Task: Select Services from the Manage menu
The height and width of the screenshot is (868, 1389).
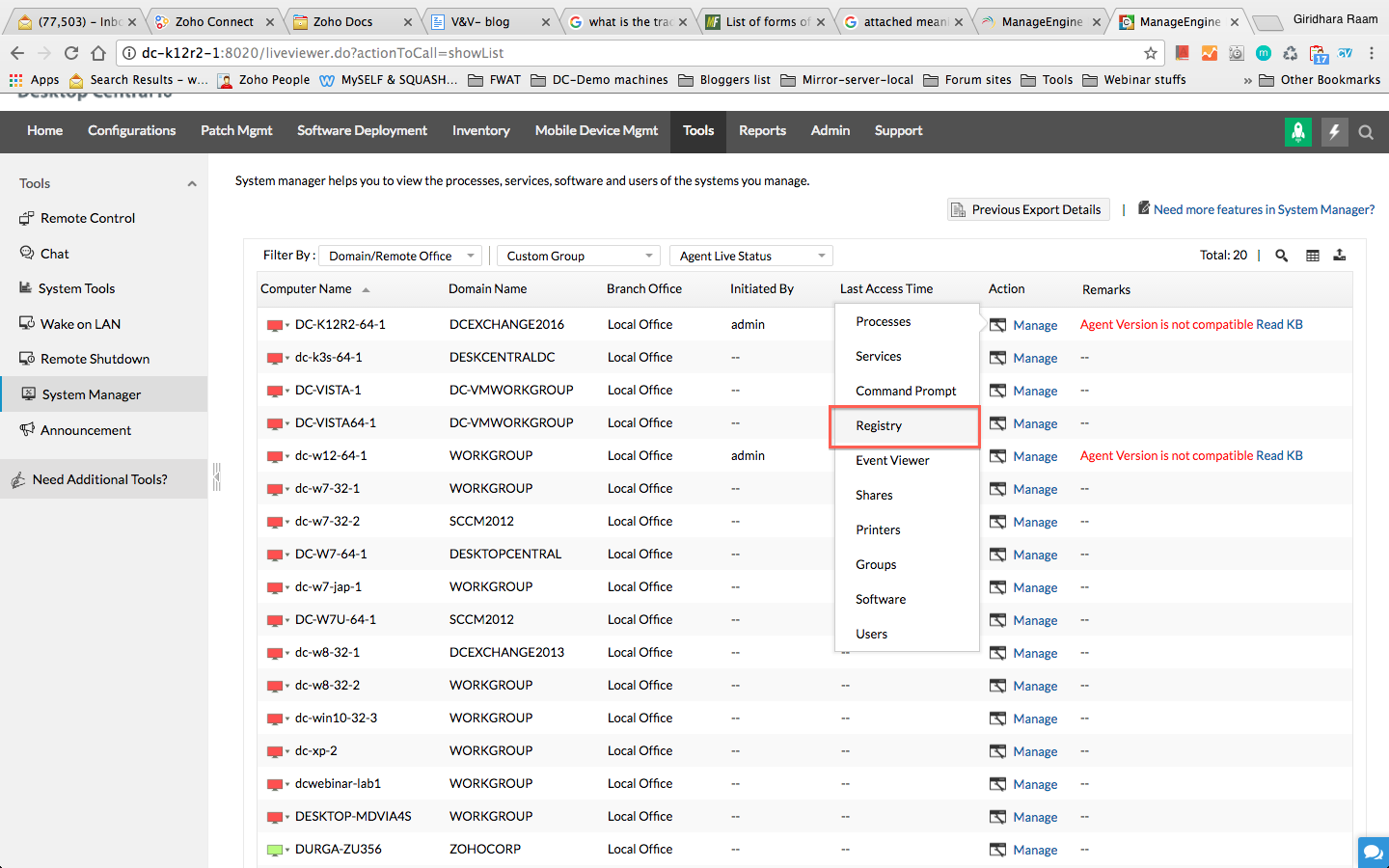Action: (x=907, y=356)
